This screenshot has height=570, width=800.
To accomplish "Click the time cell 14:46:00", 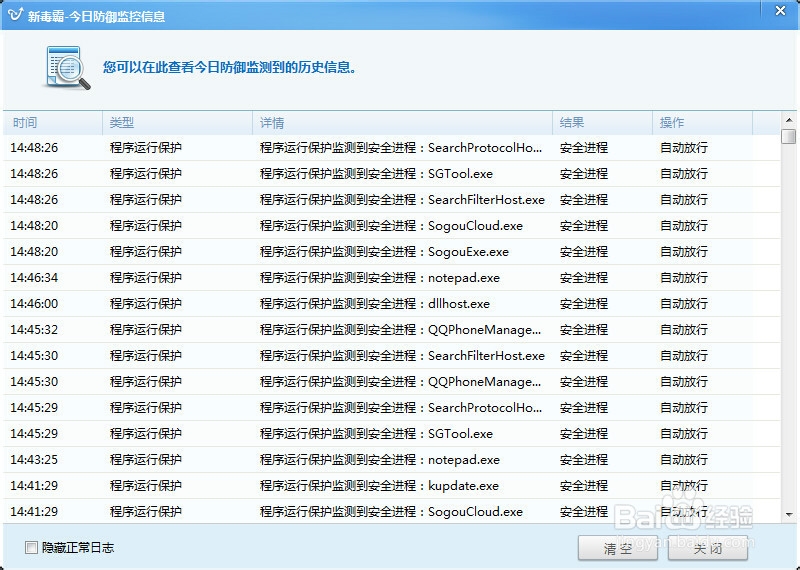I will click(34, 304).
